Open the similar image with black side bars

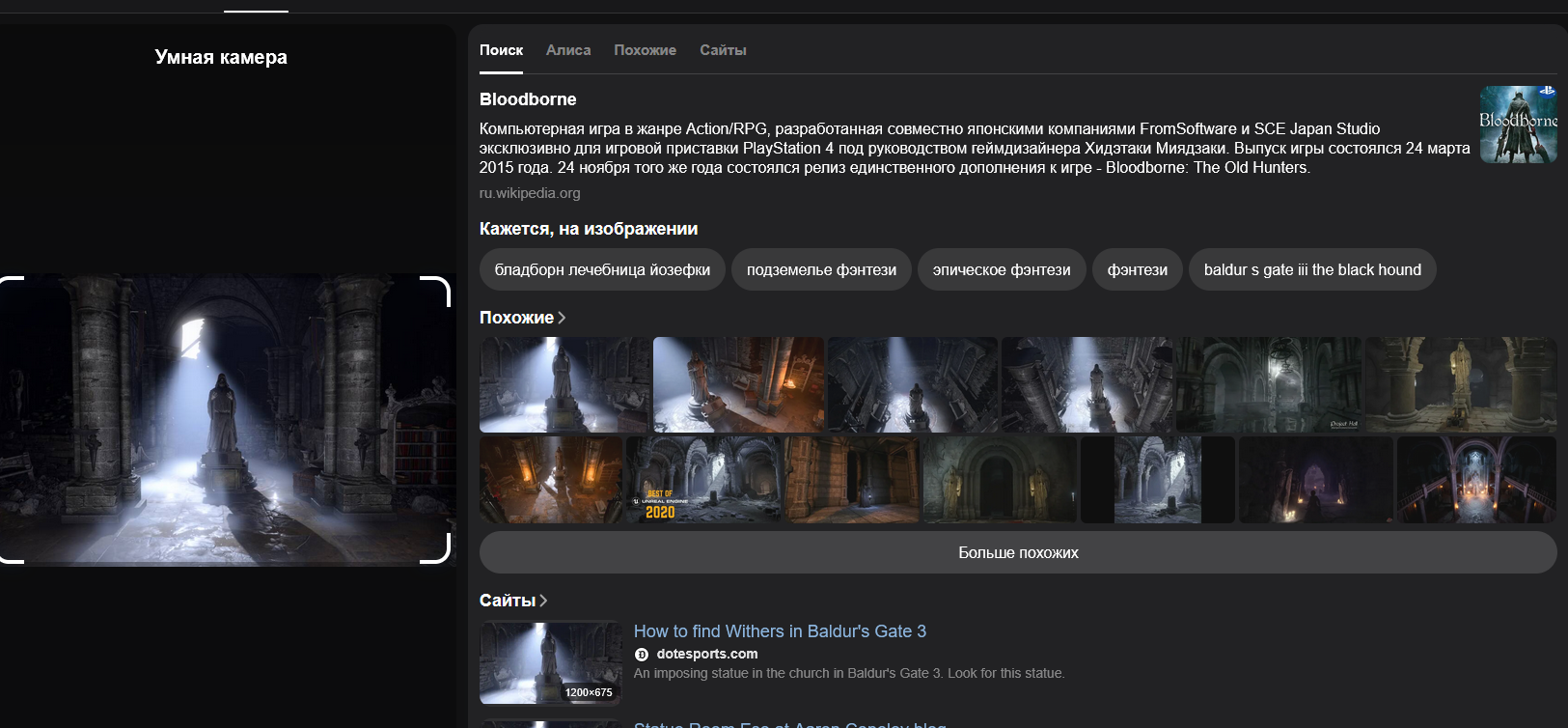click(x=1158, y=480)
